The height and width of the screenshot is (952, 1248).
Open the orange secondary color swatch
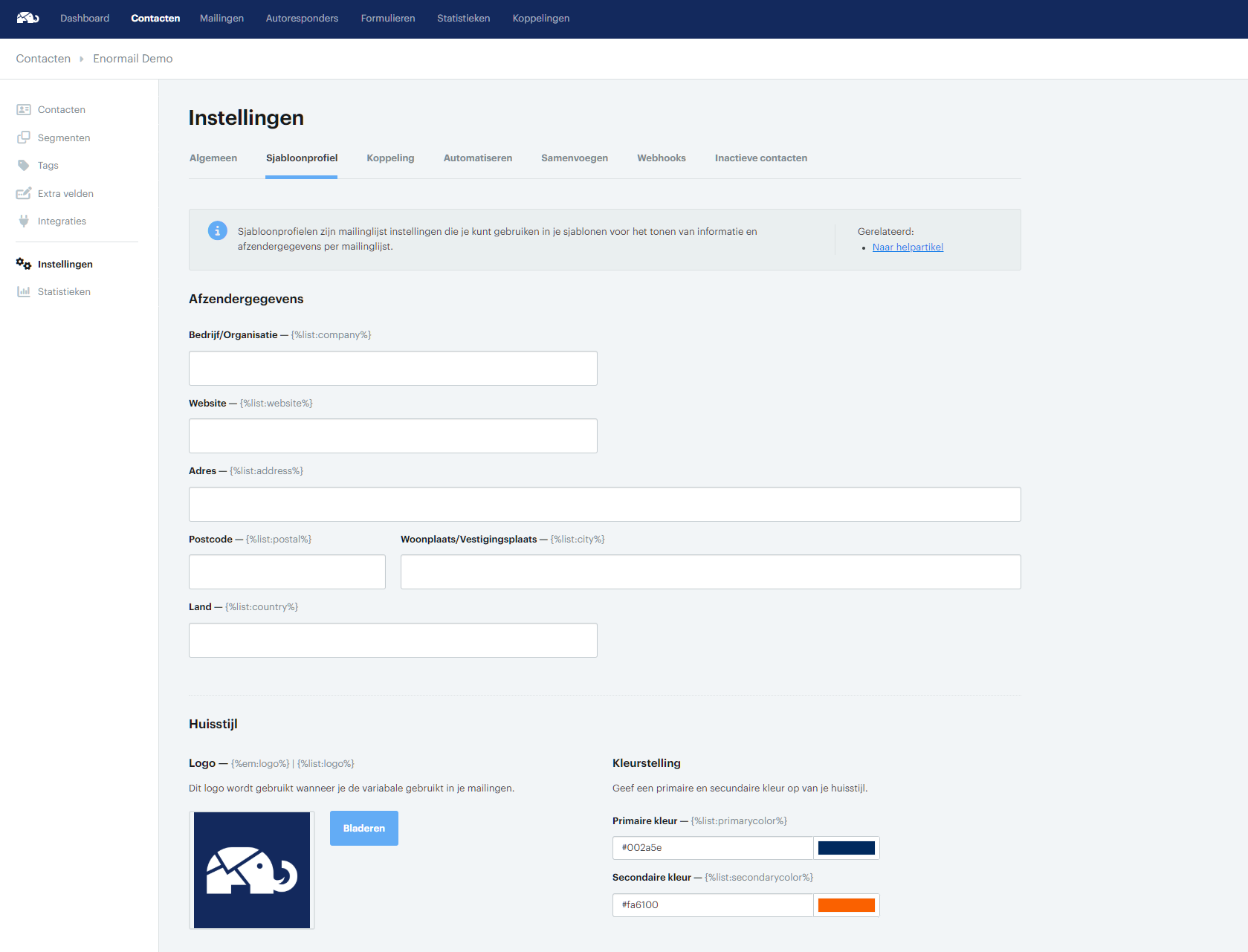[x=847, y=905]
